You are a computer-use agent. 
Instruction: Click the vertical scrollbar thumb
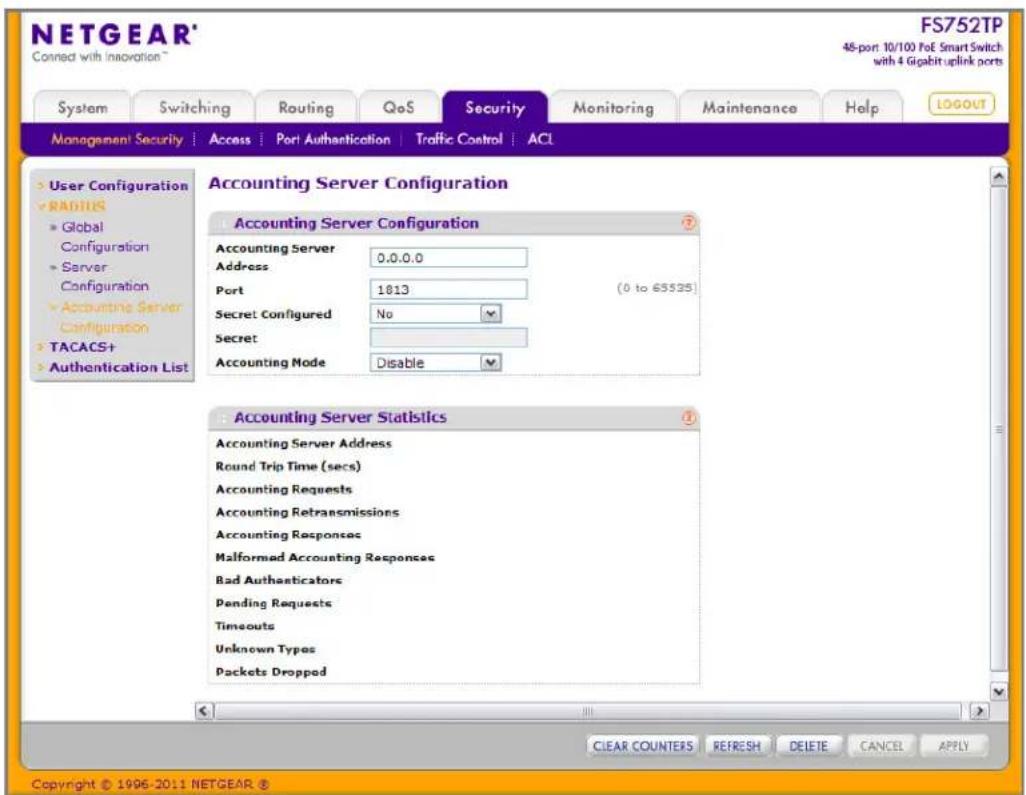point(999,429)
